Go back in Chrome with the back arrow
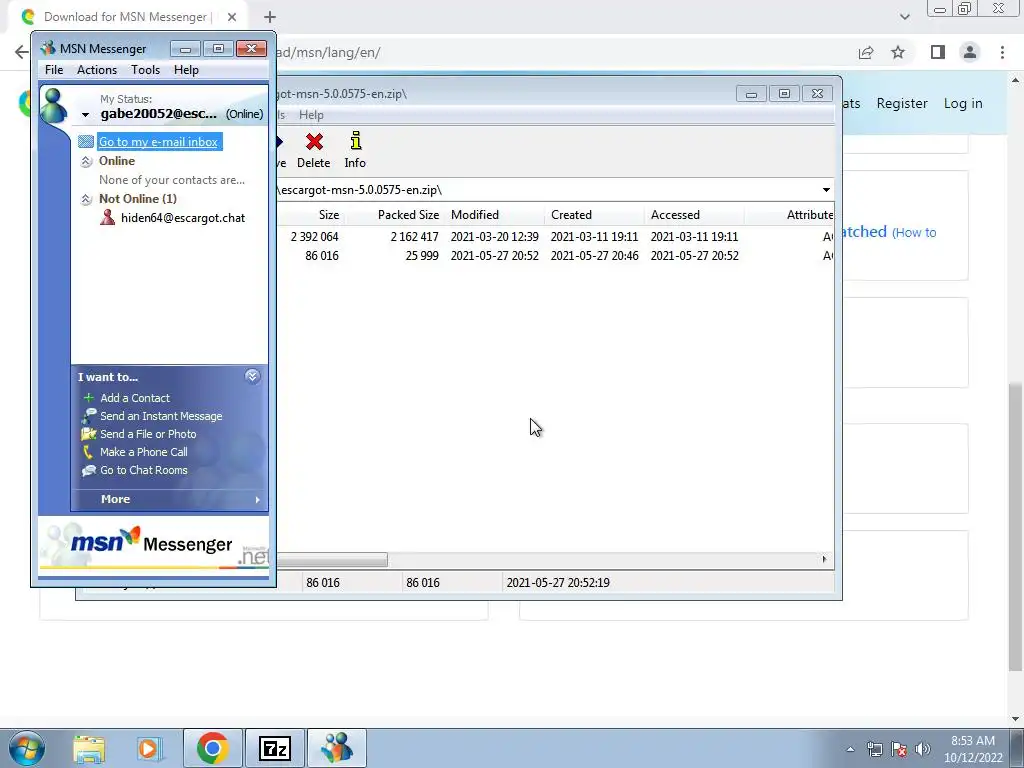Image resolution: width=1024 pixels, height=768 pixels. 21,52
